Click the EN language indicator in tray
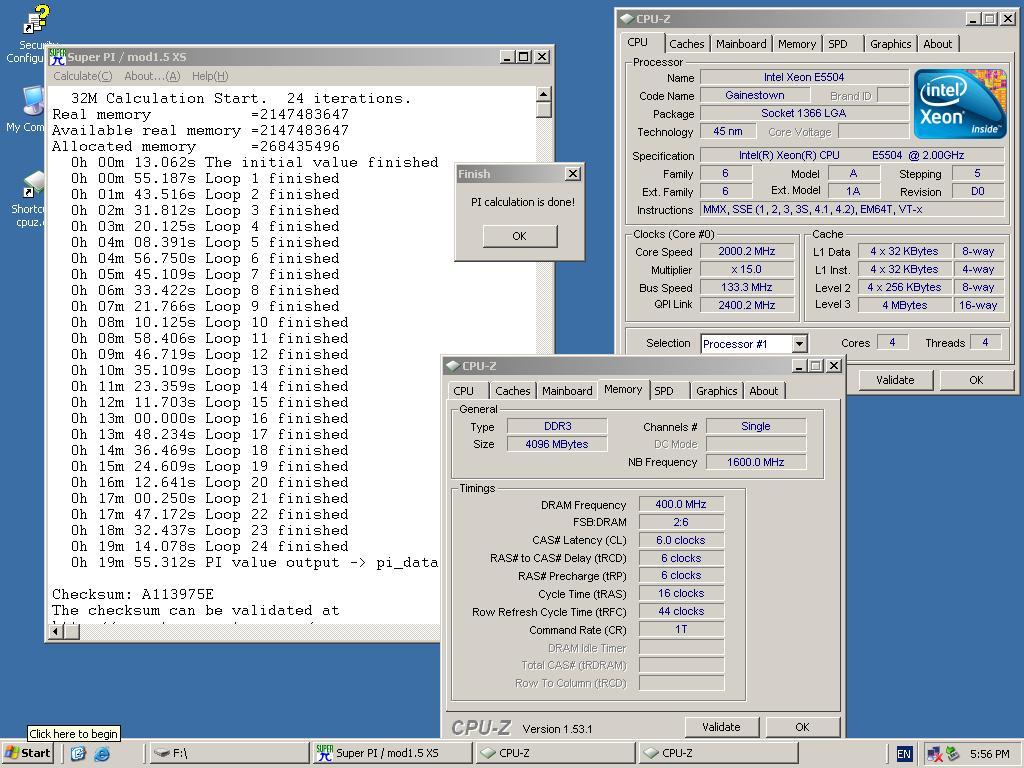Viewport: 1024px width, 768px height. click(904, 754)
